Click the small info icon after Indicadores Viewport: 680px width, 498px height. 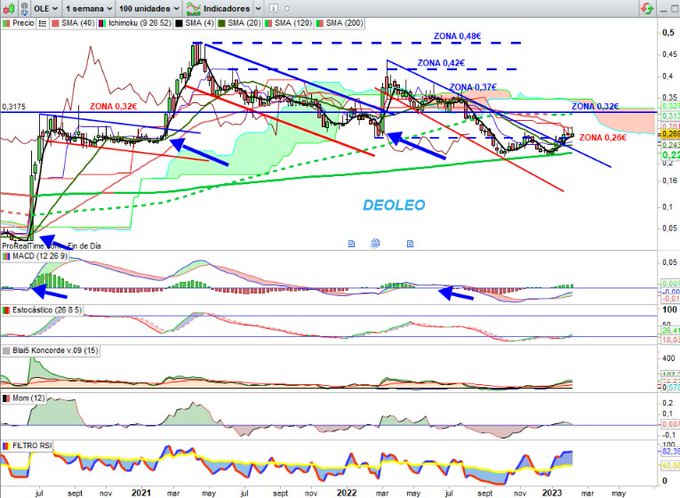273,8
